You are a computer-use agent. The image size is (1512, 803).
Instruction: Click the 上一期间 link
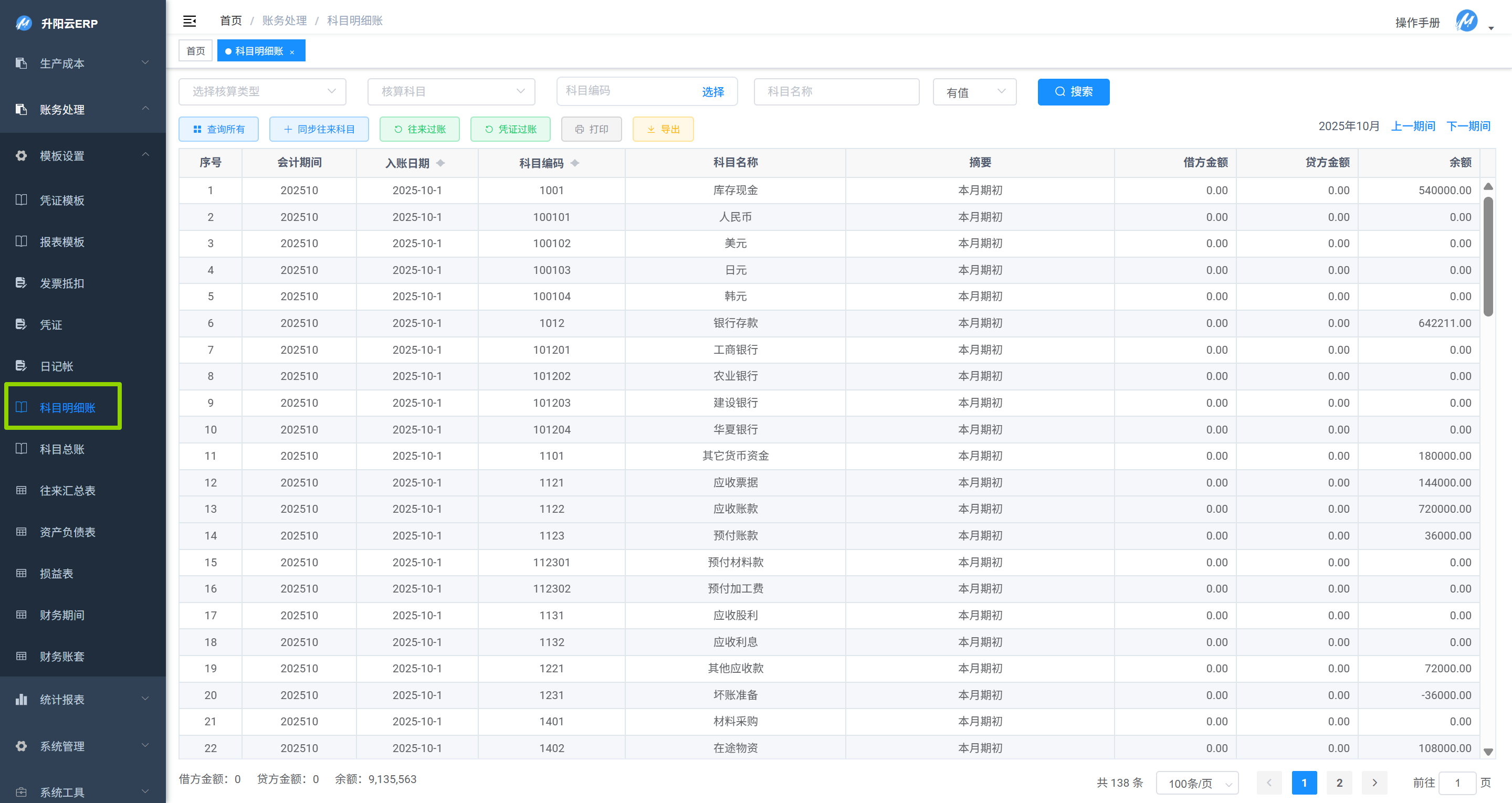(1413, 126)
